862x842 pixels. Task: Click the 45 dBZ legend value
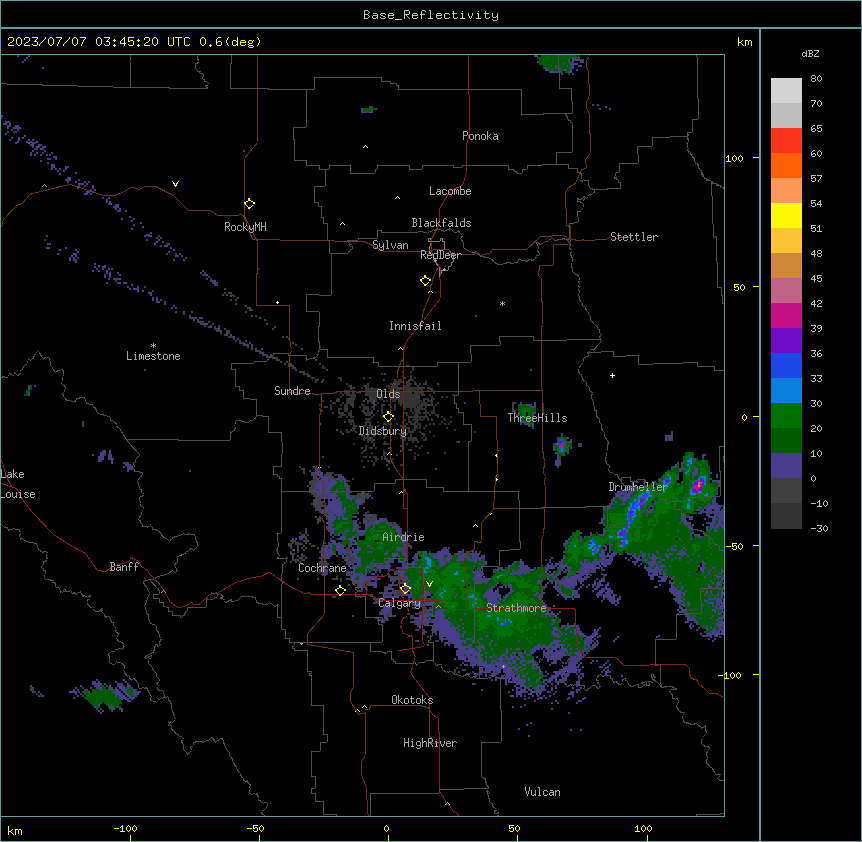[816, 278]
